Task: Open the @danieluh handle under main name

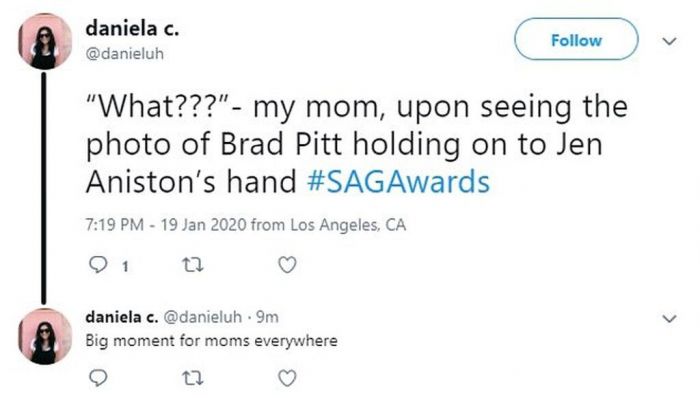Action: (125, 54)
